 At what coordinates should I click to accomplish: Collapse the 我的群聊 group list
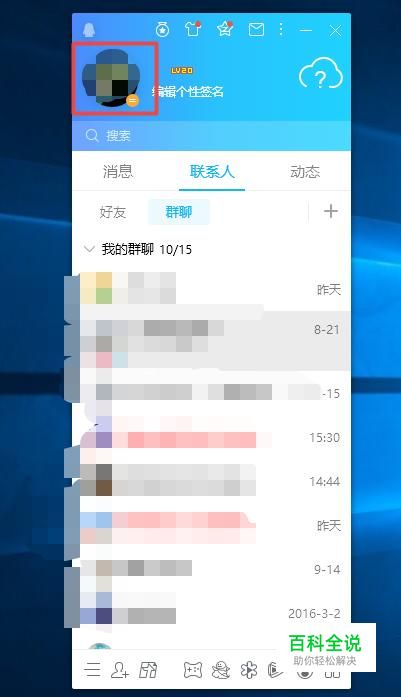tap(89, 249)
